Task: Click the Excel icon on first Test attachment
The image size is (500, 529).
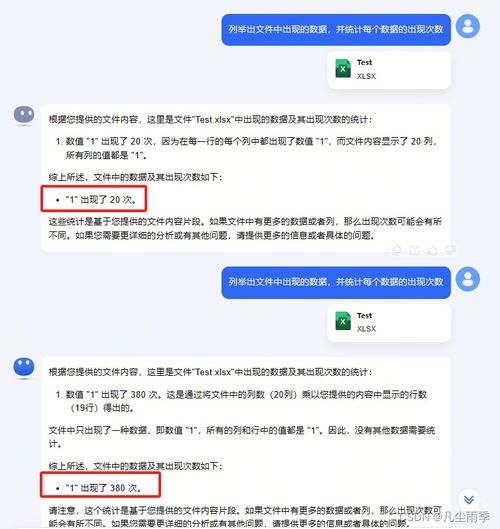Action: pyautogui.click(x=343, y=68)
